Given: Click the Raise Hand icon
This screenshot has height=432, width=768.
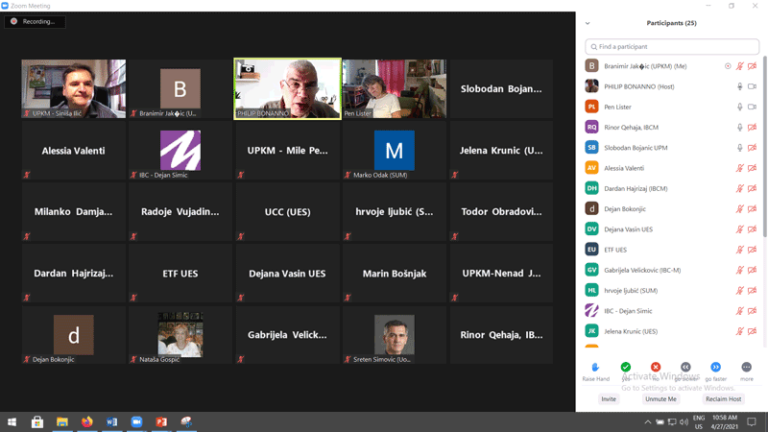Looking at the screenshot, I should click(x=596, y=367).
